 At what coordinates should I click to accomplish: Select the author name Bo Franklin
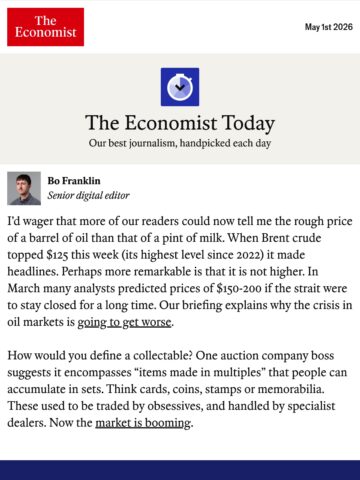coord(74,181)
